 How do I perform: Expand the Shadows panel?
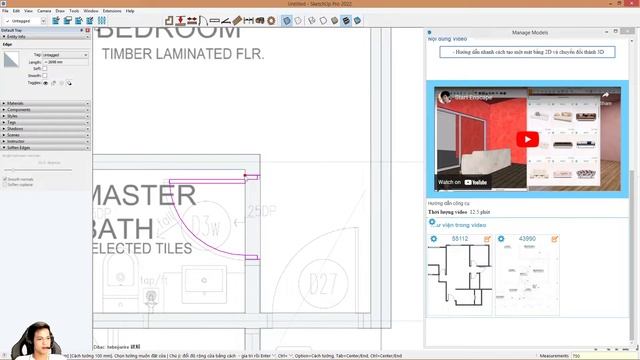46,129
